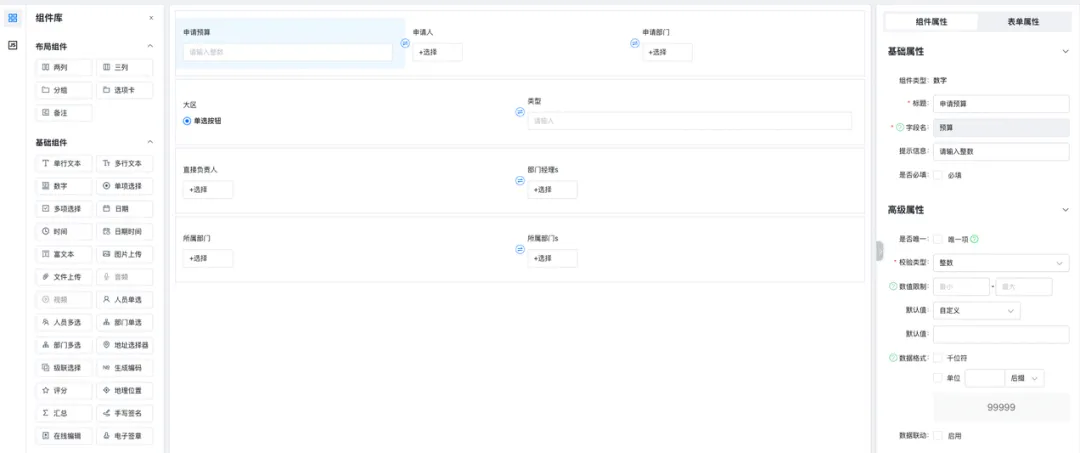Click +选择 under 直接负责人

tap(208, 190)
